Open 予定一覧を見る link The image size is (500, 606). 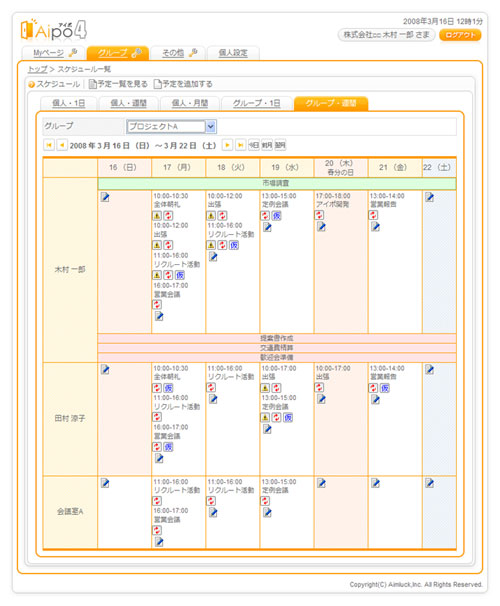[119, 84]
